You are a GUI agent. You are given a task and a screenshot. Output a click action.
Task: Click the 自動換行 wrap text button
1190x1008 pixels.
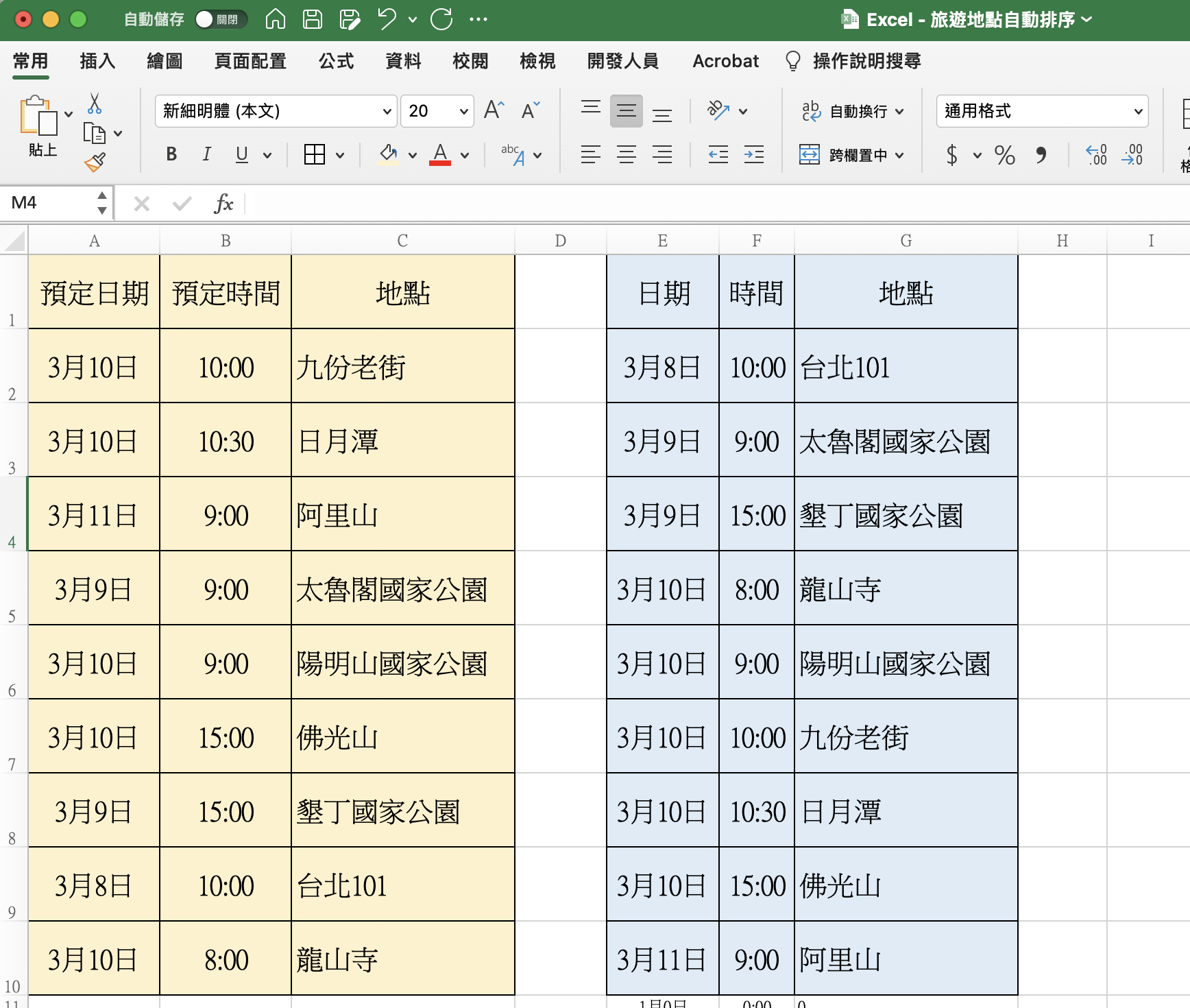click(x=853, y=111)
